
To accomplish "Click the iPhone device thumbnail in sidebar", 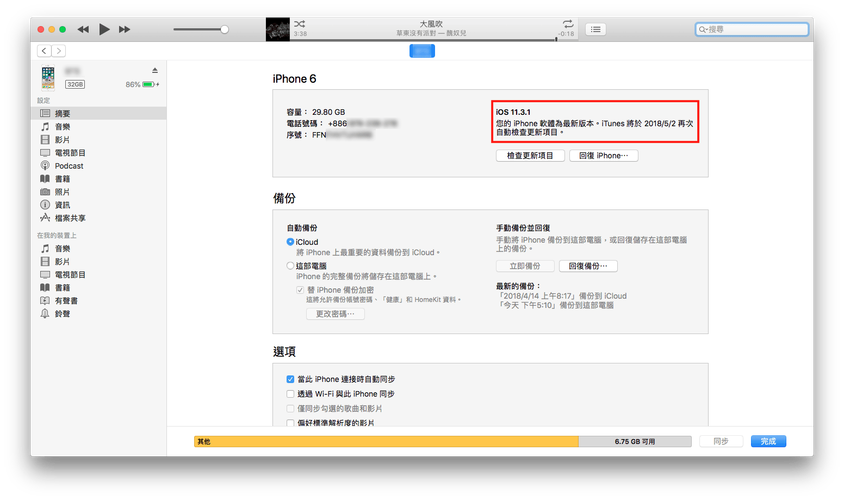I will coord(48,78).
